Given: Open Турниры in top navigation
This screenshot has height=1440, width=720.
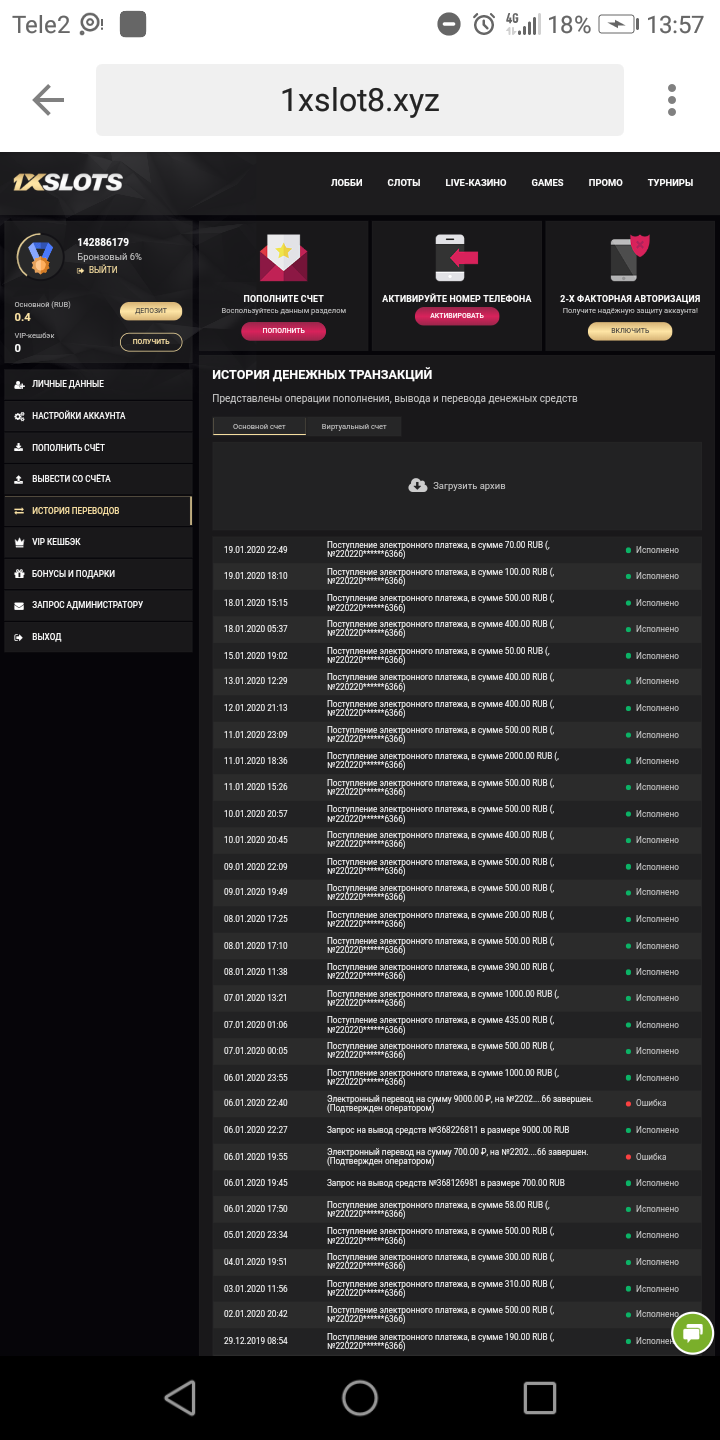Looking at the screenshot, I should [670, 183].
